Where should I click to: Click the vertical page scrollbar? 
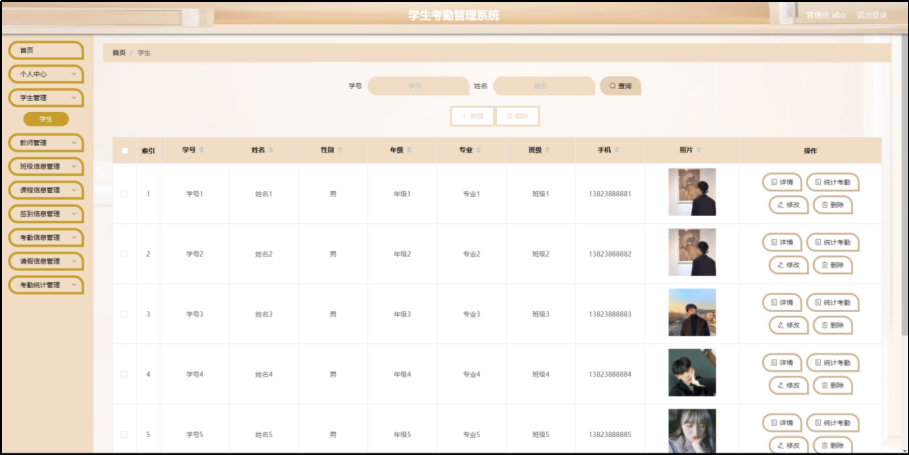pos(905,185)
